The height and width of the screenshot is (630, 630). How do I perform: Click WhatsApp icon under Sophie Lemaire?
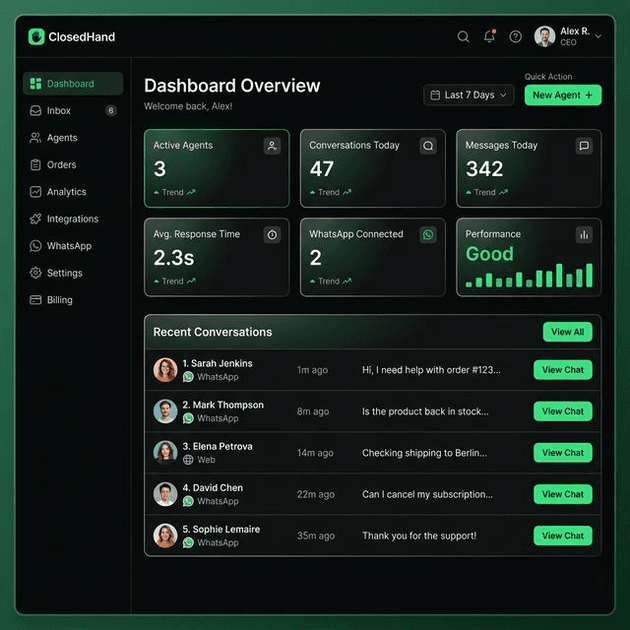pos(188,543)
